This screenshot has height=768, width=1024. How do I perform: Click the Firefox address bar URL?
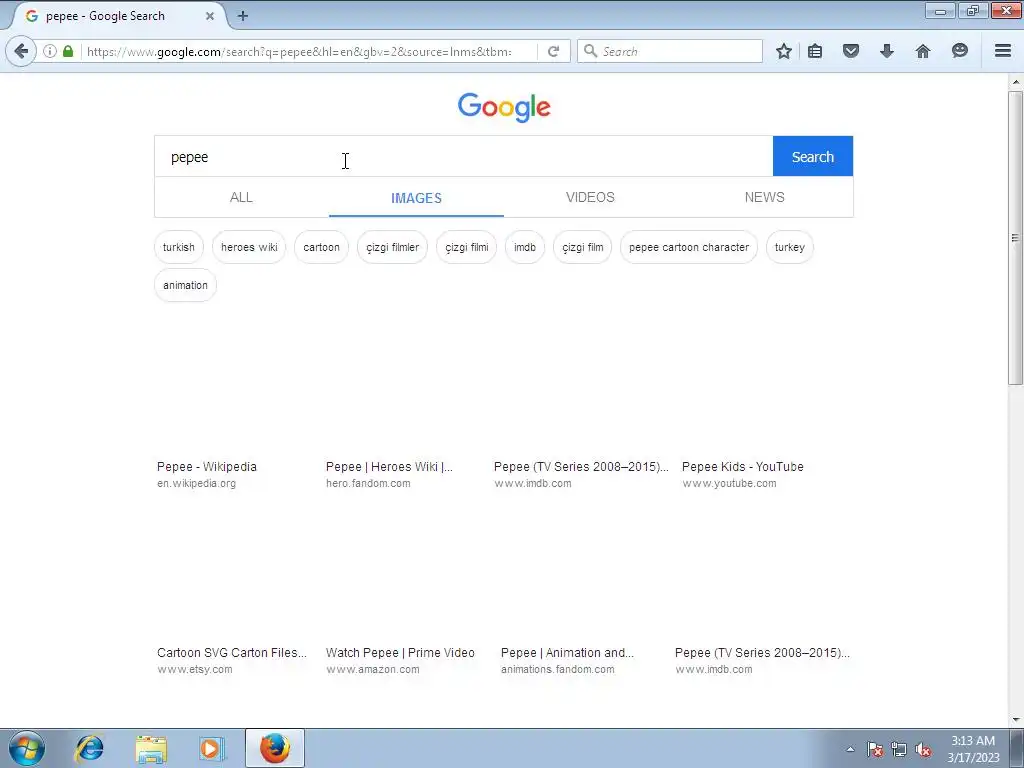click(x=299, y=51)
